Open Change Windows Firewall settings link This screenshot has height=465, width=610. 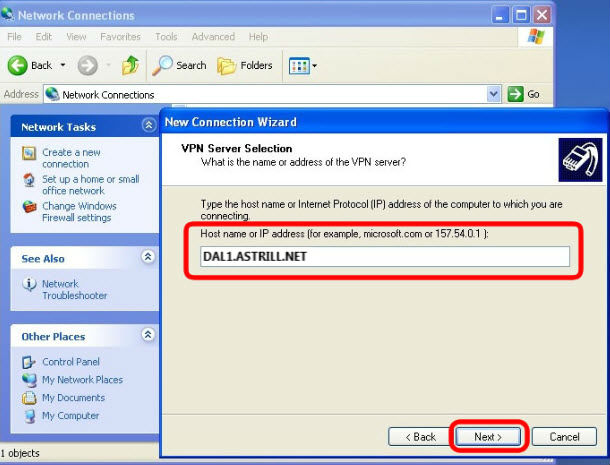pos(79,212)
